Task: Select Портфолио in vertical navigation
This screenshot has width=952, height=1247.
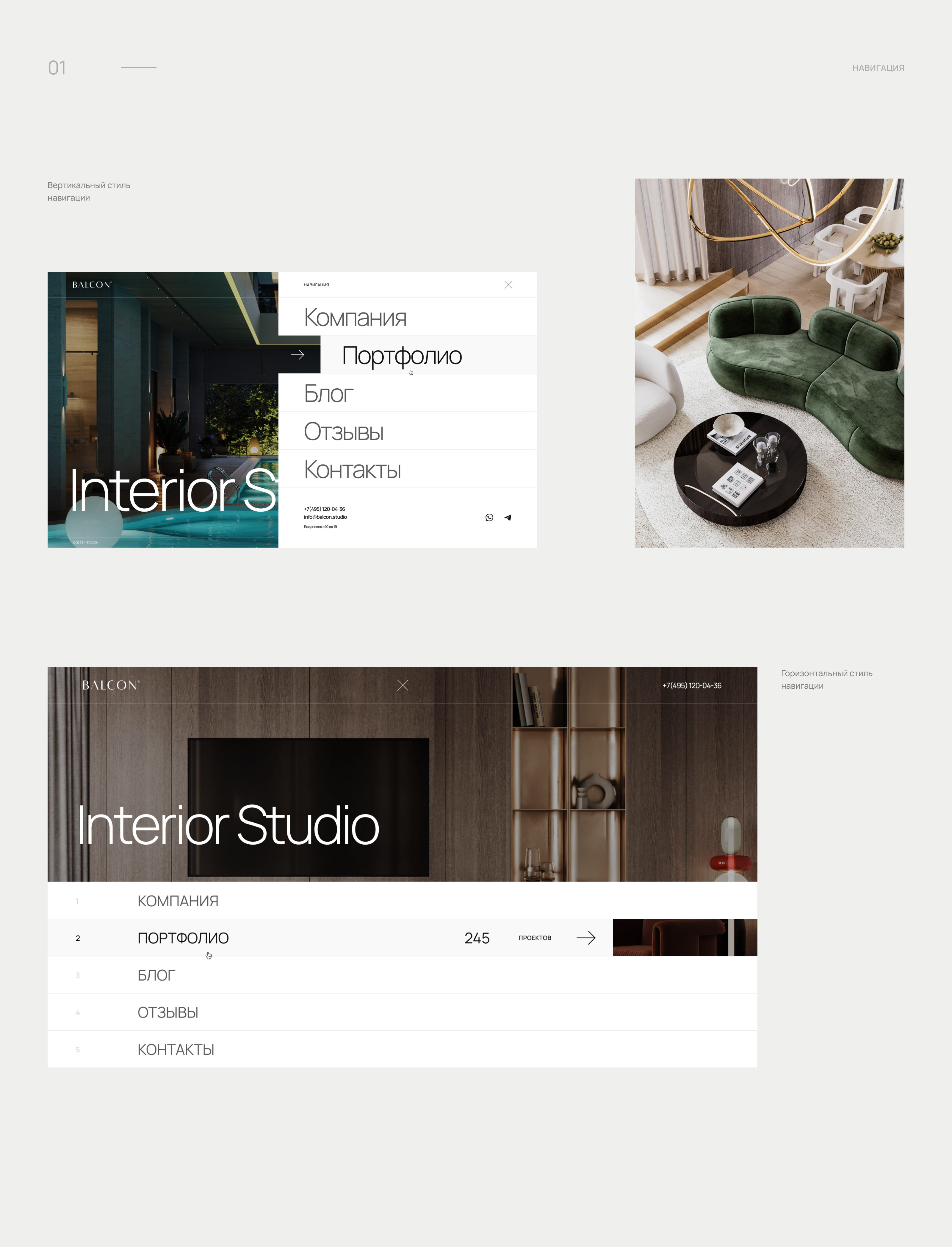Action: point(402,355)
